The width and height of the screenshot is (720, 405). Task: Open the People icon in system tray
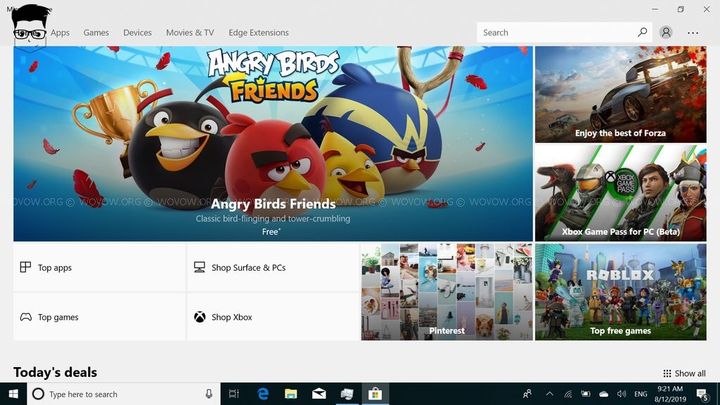click(x=527, y=394)
